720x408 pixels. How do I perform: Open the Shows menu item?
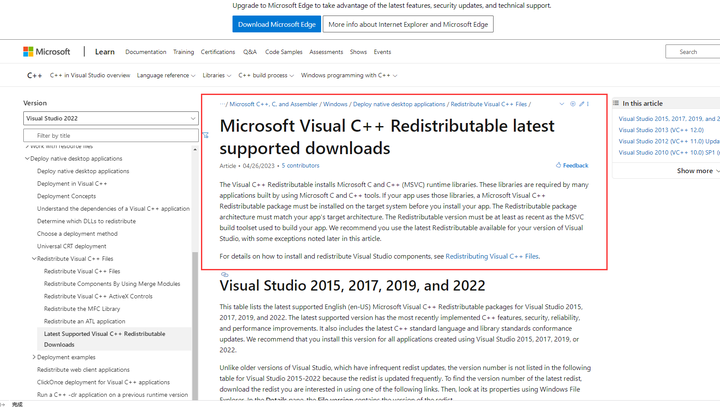(x=358, y=52)
